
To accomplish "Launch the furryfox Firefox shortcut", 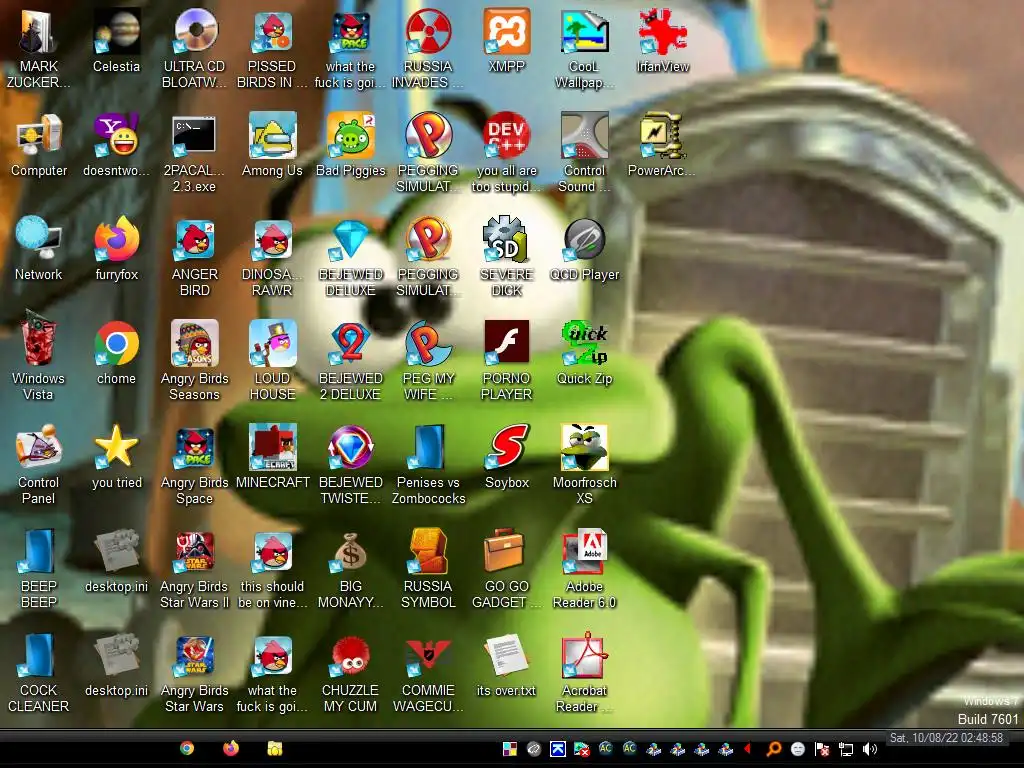I will (116, 249).
